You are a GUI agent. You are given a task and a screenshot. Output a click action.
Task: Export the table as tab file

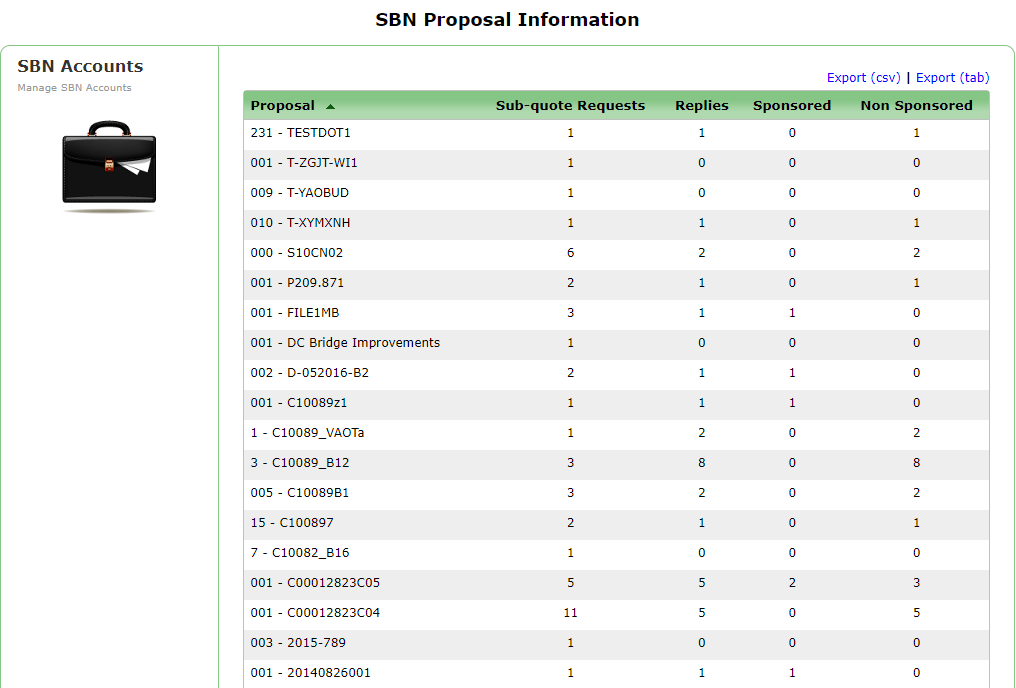coord(952,78)
